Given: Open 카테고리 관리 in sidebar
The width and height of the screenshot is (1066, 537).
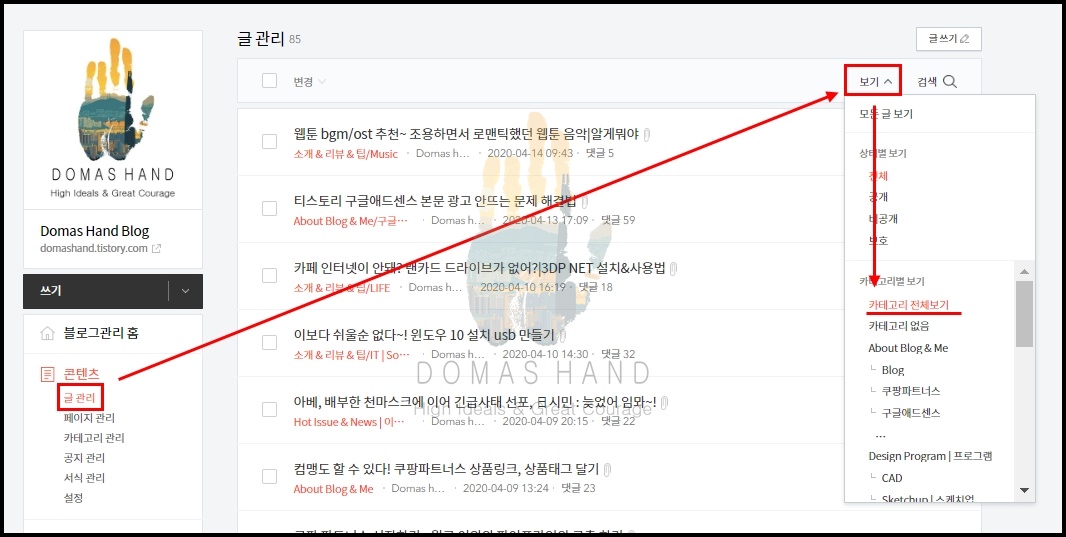Looking at the screenshot, I should point(94,438).
